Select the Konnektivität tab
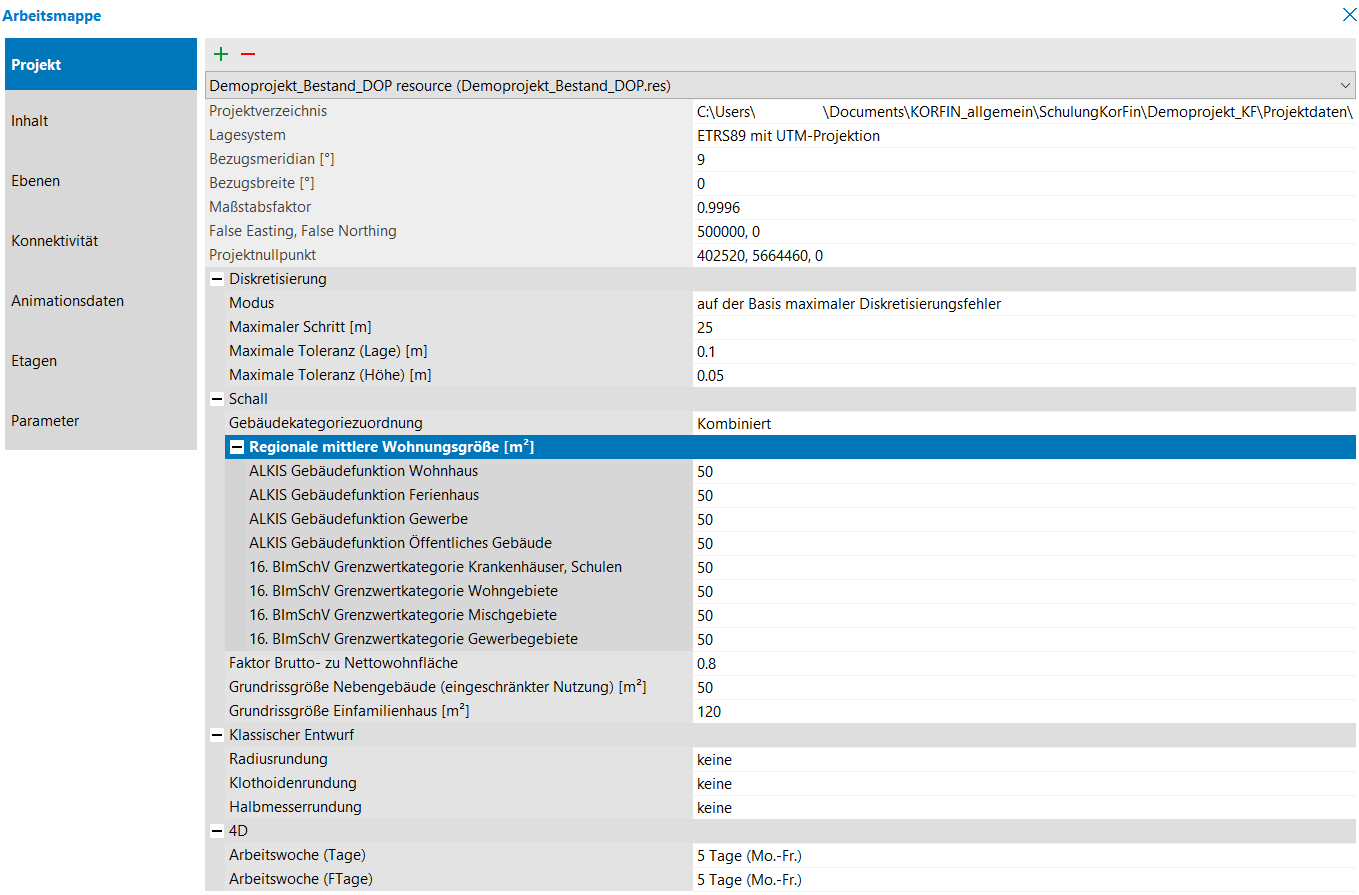The width and height of the screenshot is (1359, 895). coord(100,241)
